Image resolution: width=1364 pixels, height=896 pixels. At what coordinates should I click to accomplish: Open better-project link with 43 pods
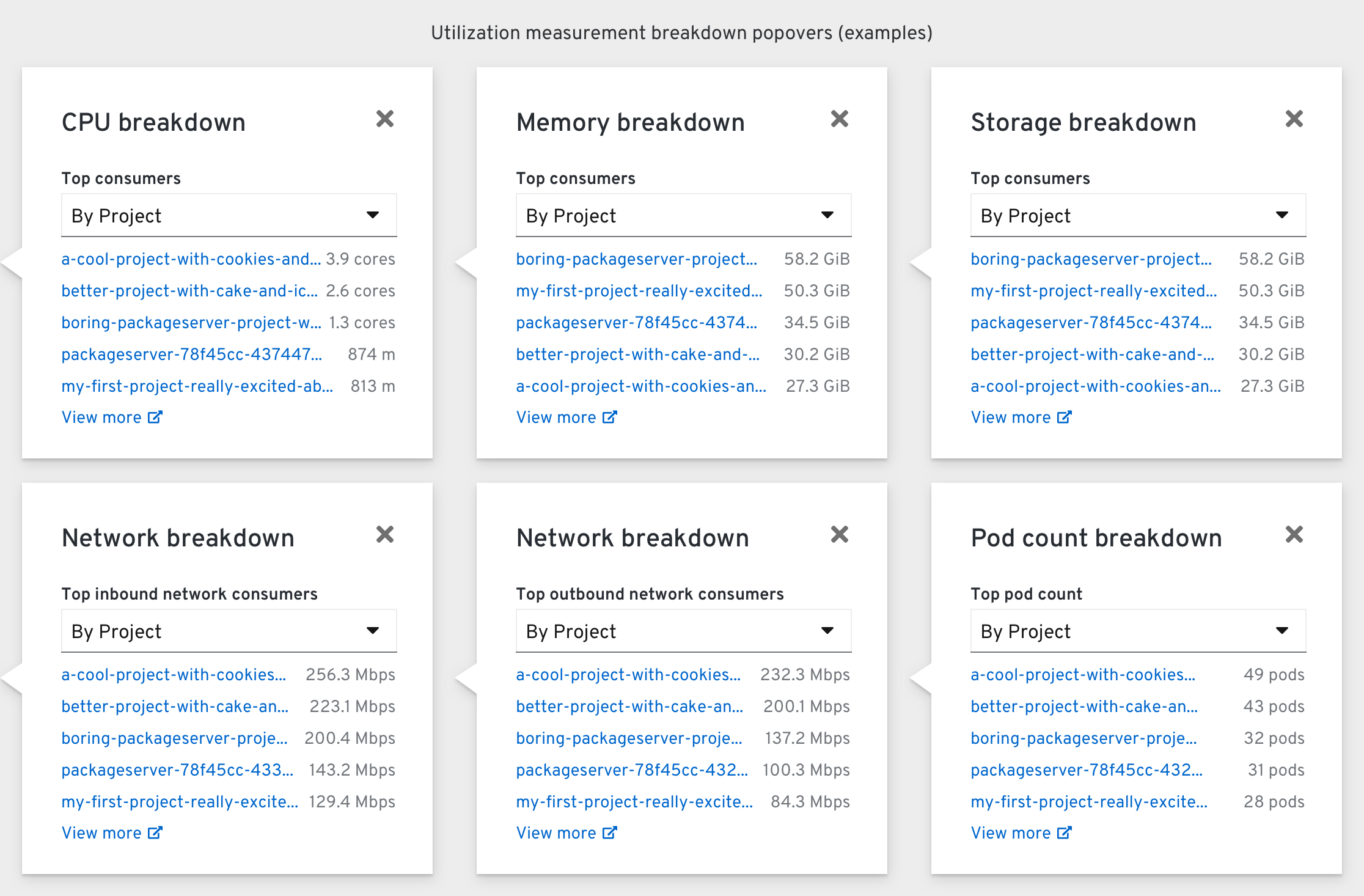pos(1084,707)
